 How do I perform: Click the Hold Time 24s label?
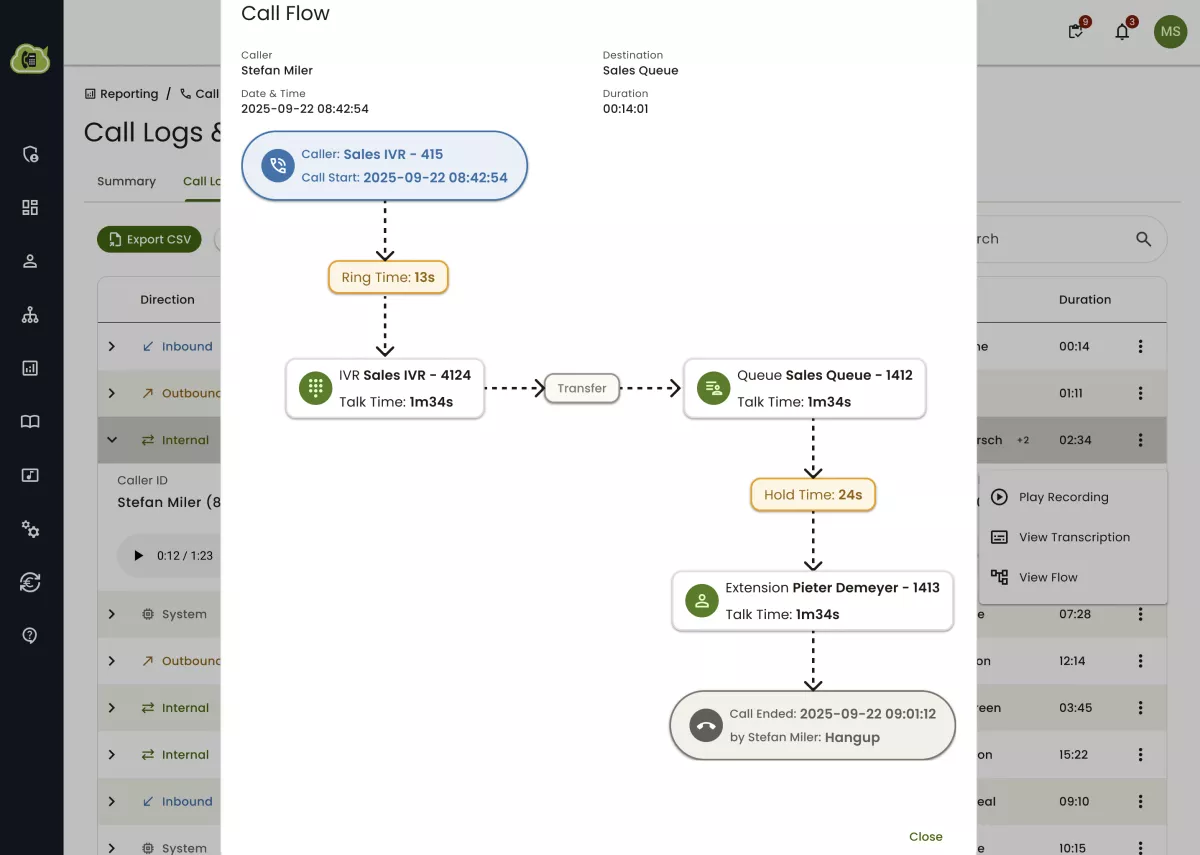pyautogui.click(x=813, y=494)
